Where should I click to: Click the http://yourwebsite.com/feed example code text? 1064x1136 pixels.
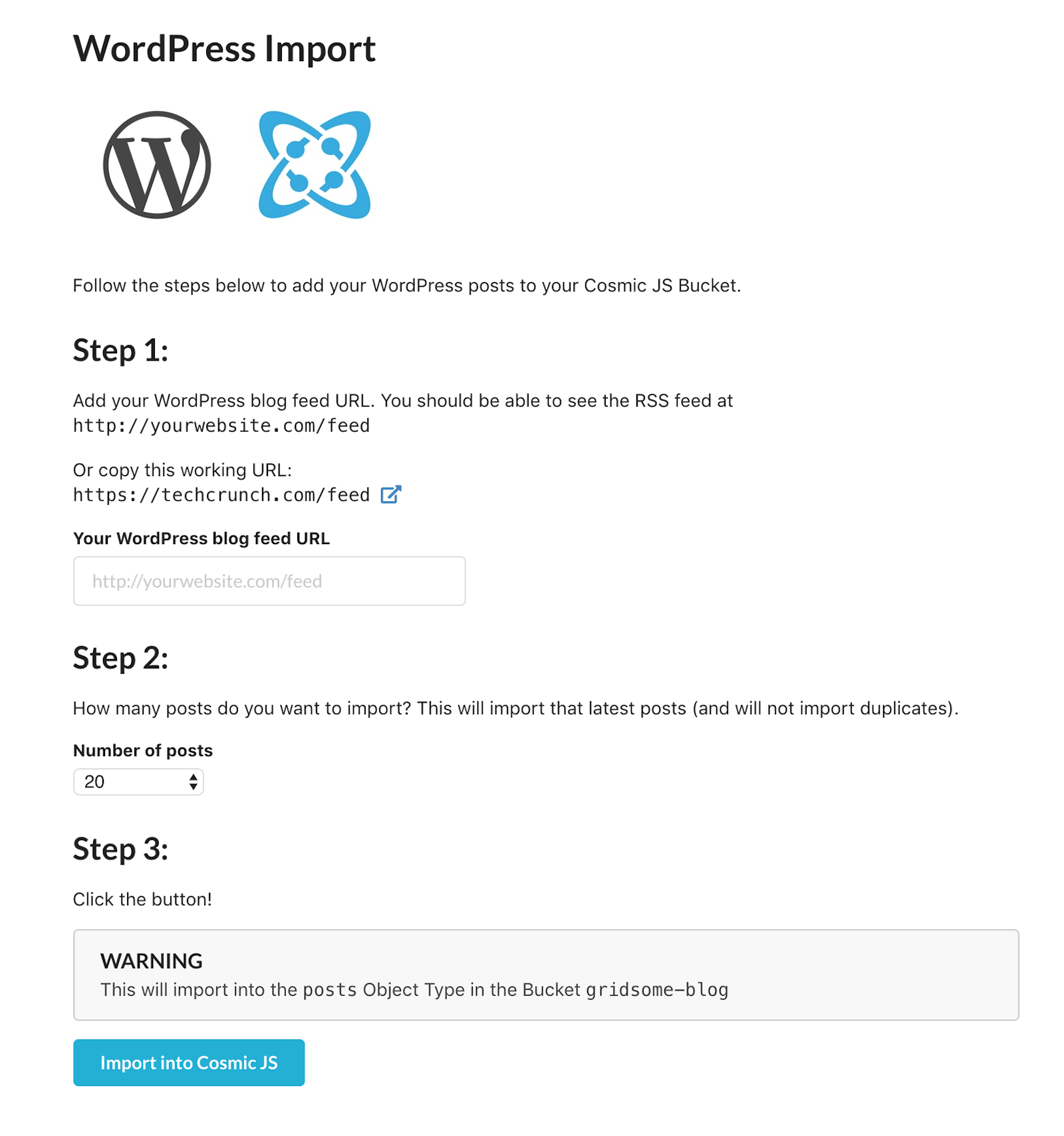pyautogui.click(x=221, y=426)
